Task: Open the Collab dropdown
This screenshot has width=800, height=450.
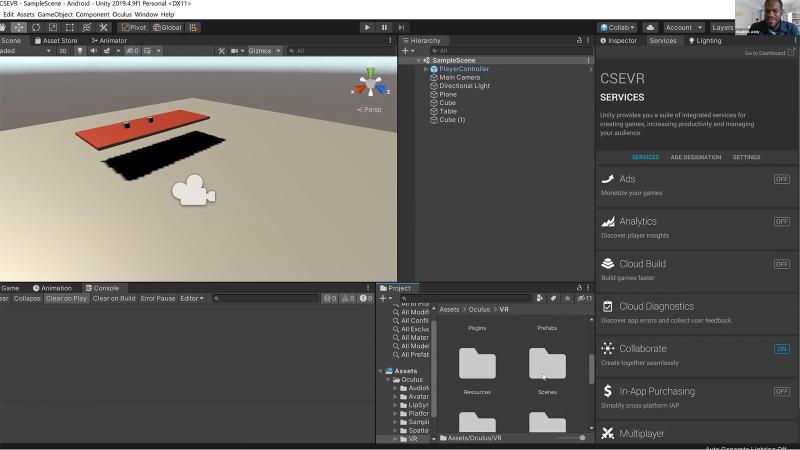Action: pos(616,28)
